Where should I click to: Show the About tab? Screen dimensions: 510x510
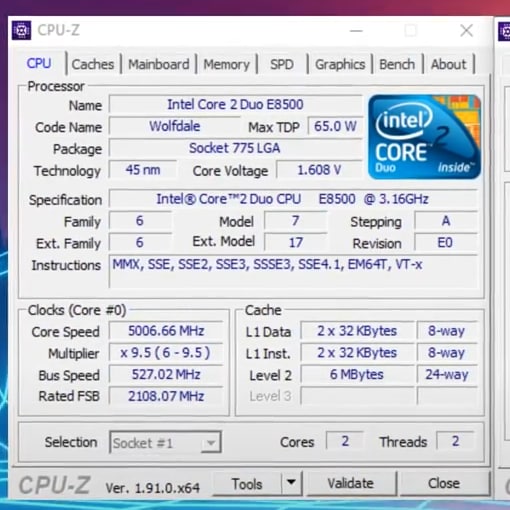[449, 64]
